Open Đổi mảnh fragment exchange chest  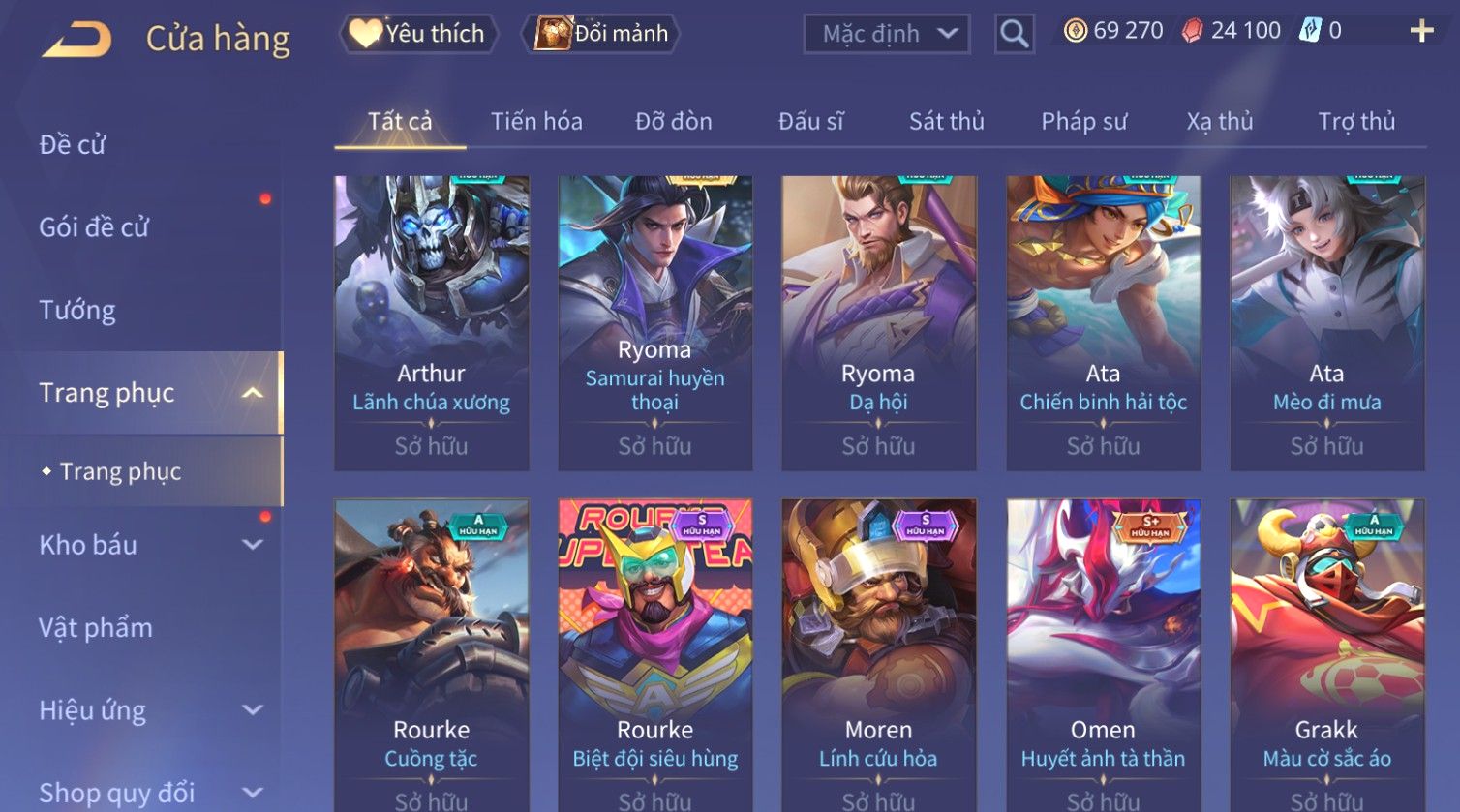[601, 34]
